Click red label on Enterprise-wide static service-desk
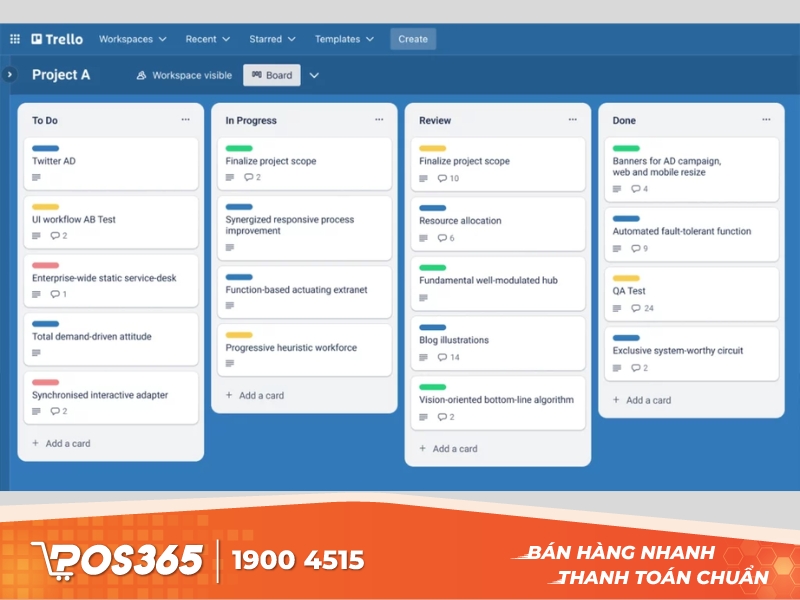 [45, 265]
